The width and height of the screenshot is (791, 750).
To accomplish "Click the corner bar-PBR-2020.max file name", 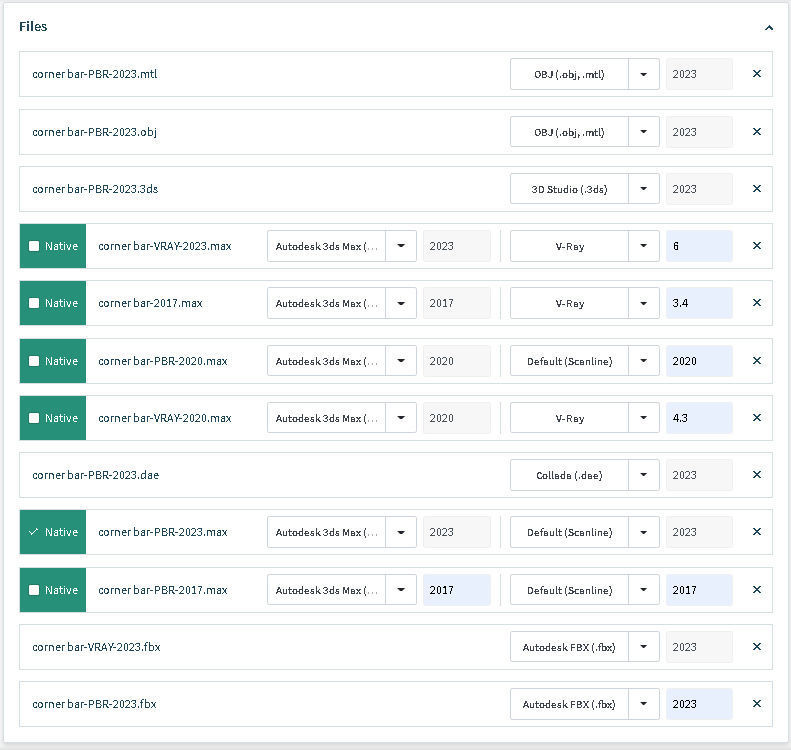I will [163, 361].
